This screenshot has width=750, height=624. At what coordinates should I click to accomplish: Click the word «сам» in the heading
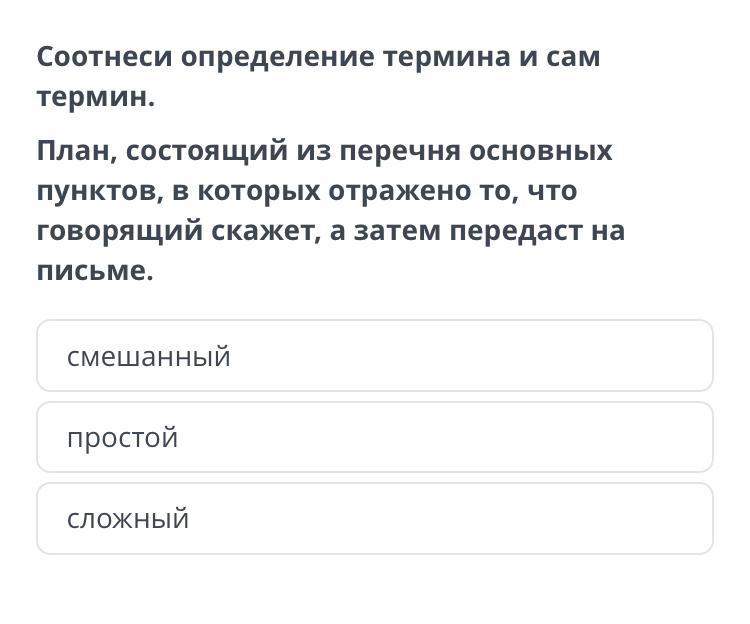coord(573,57)
